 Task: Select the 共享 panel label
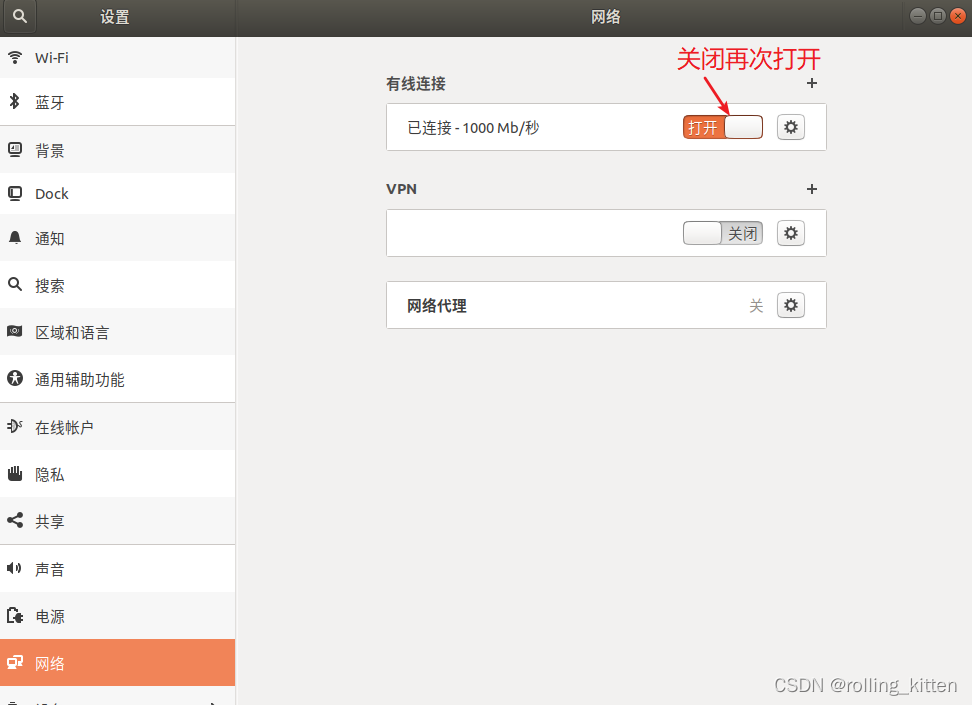coord(50,521)
